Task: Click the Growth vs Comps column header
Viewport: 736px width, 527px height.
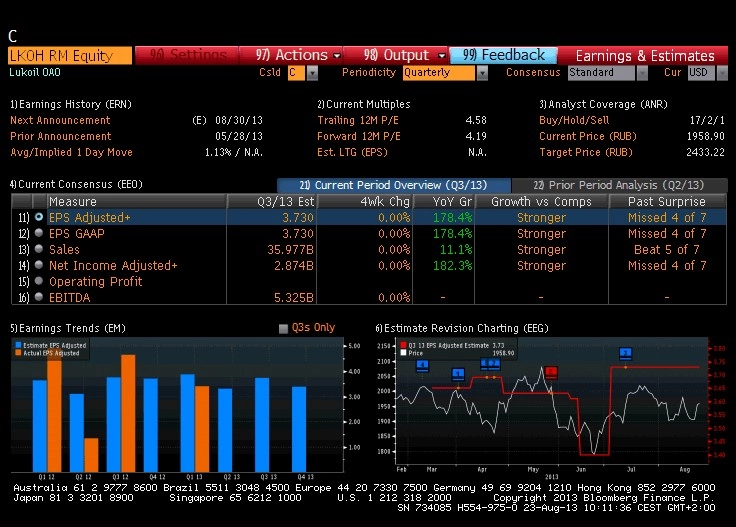Action: [542, 201]
